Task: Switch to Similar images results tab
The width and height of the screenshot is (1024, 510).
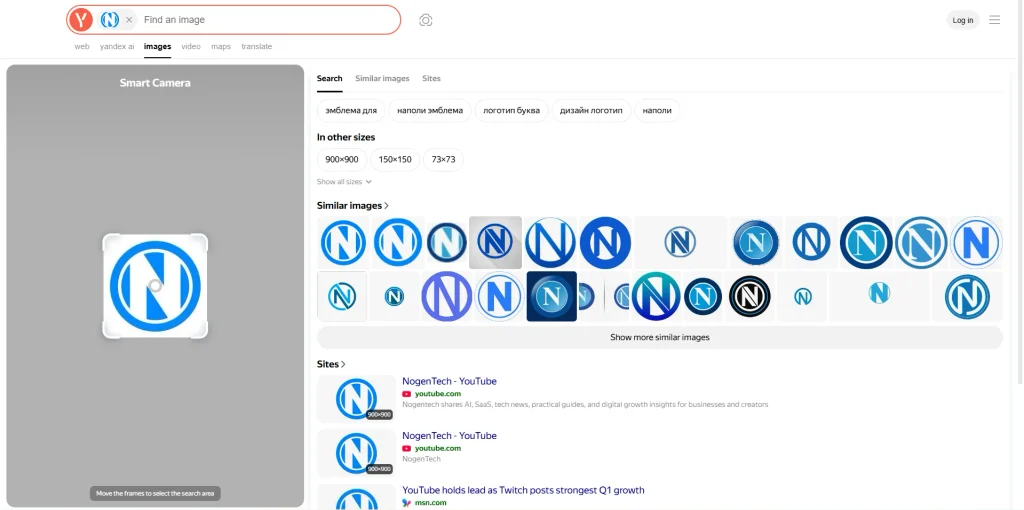Action: [x=382, y=78]
